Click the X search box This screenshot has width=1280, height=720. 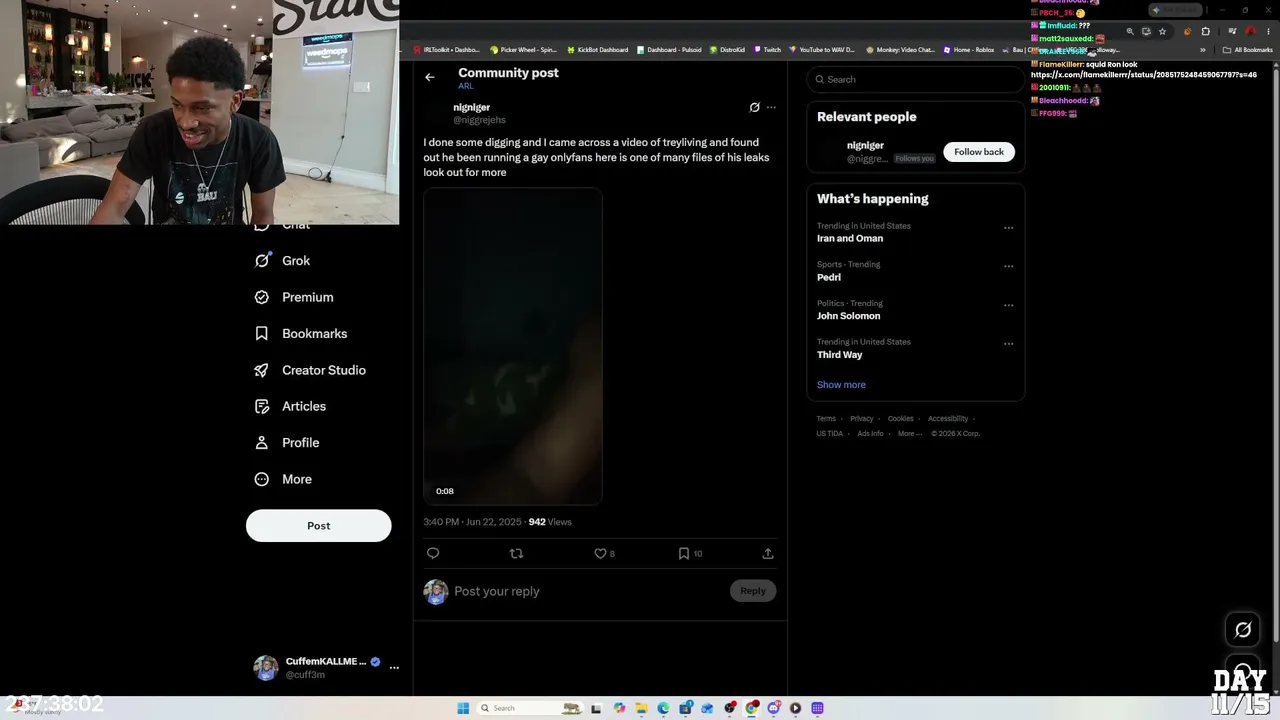pyautogui.click(x=915, y=79)
